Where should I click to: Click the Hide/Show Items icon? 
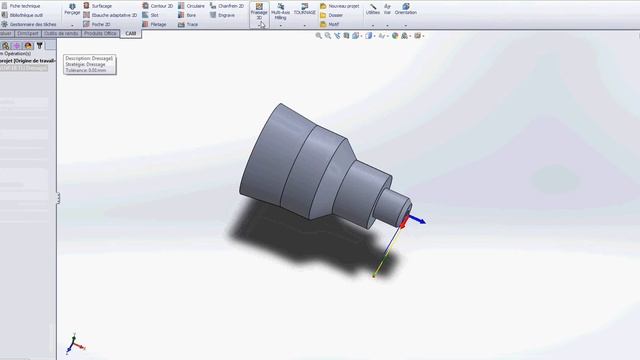click(381, 36)
